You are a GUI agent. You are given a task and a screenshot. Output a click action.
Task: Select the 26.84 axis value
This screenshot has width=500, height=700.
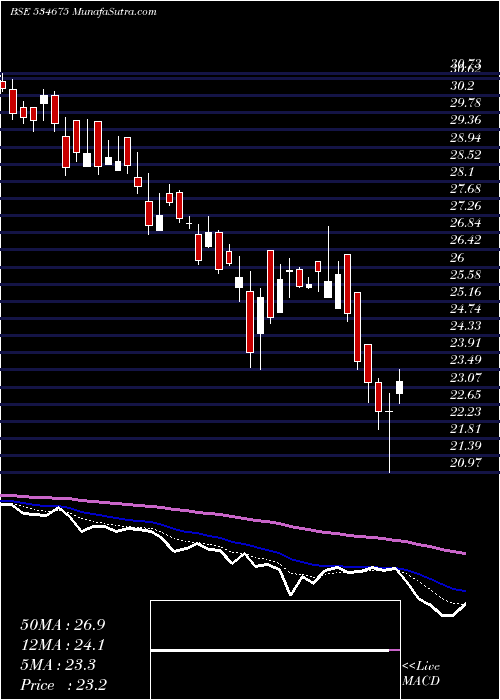point(465,223)
